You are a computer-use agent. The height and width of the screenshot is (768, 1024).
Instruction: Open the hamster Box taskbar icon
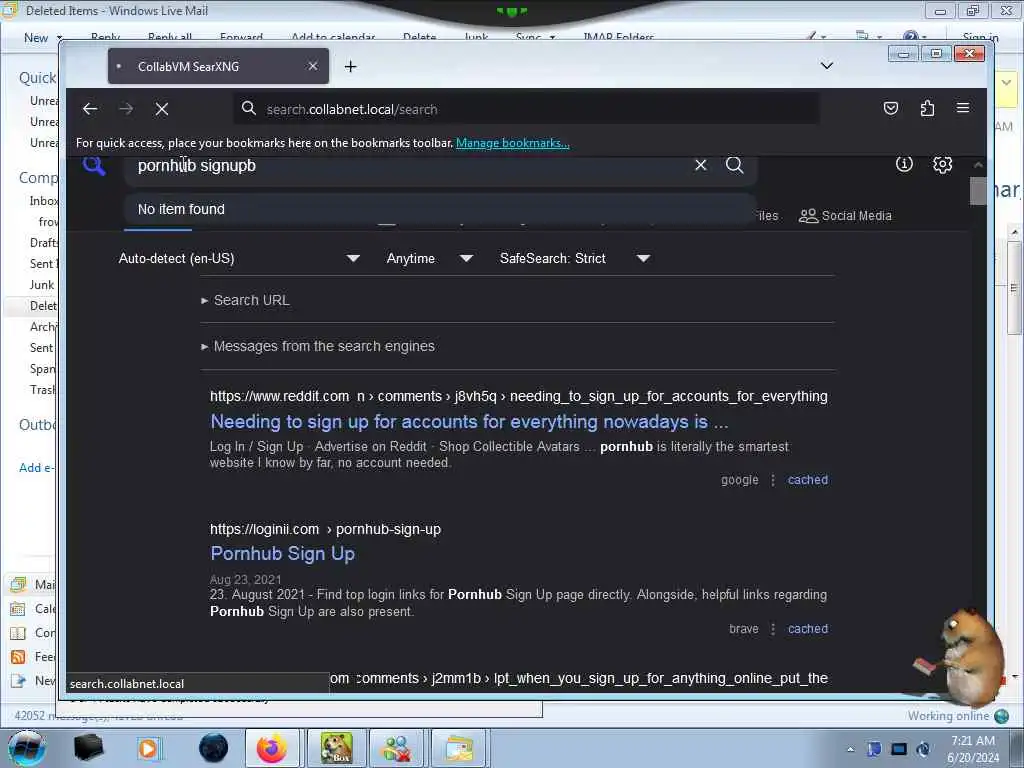336,748
